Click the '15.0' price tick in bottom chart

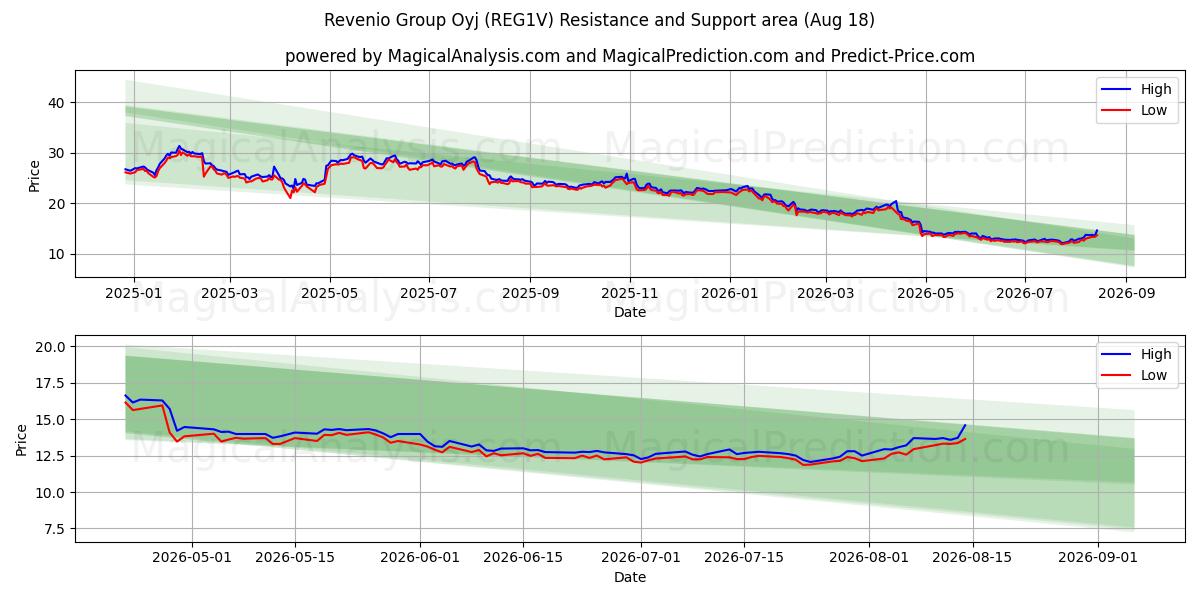click(x=52, y=420)
